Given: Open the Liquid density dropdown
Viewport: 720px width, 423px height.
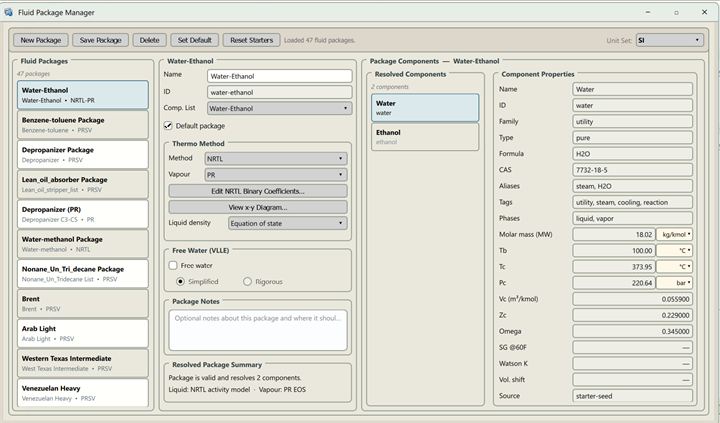Looking at the screenshot, I should pyautogui.click(x=287, y=223).
